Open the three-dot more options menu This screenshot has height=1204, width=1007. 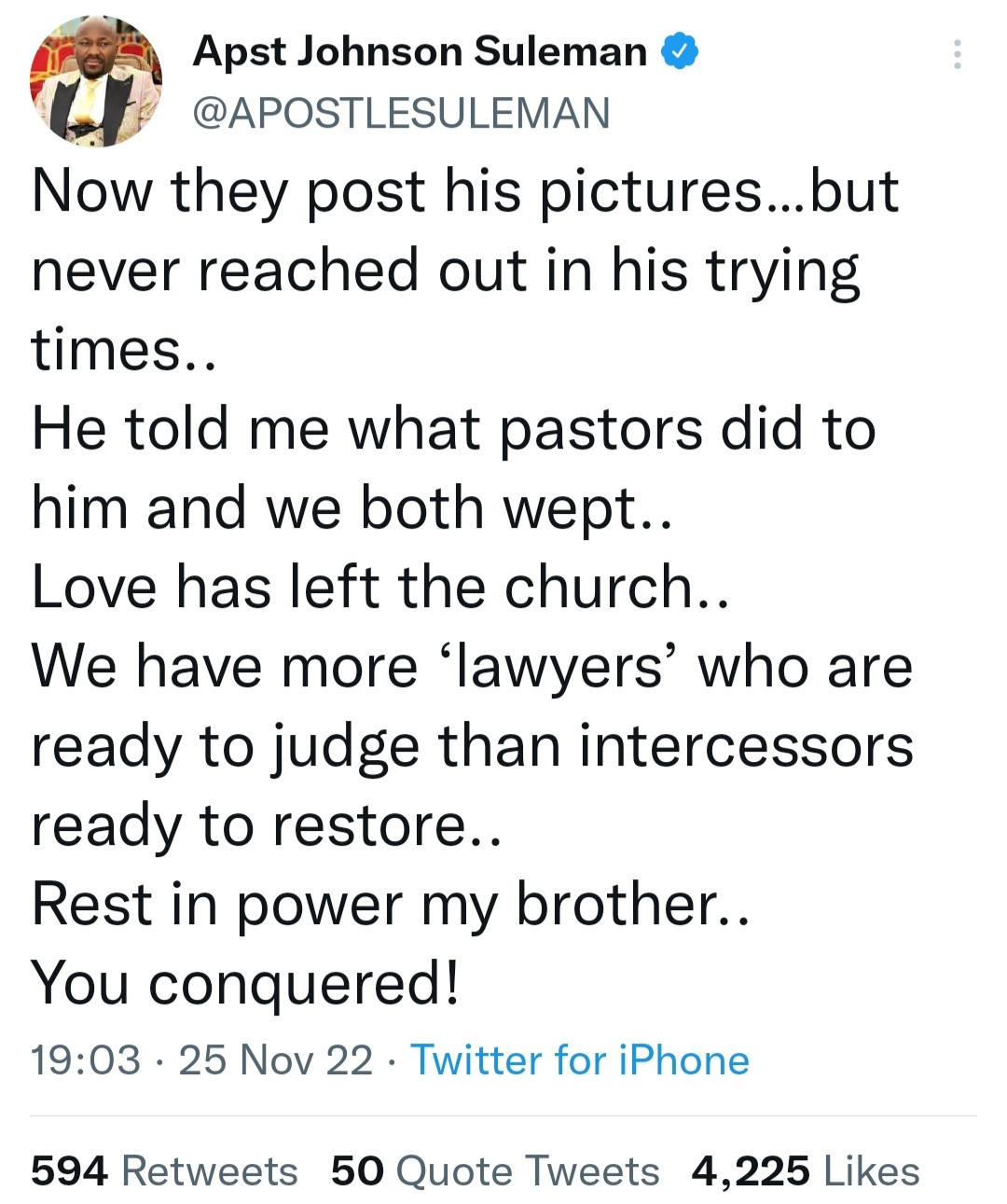(957, 55)
